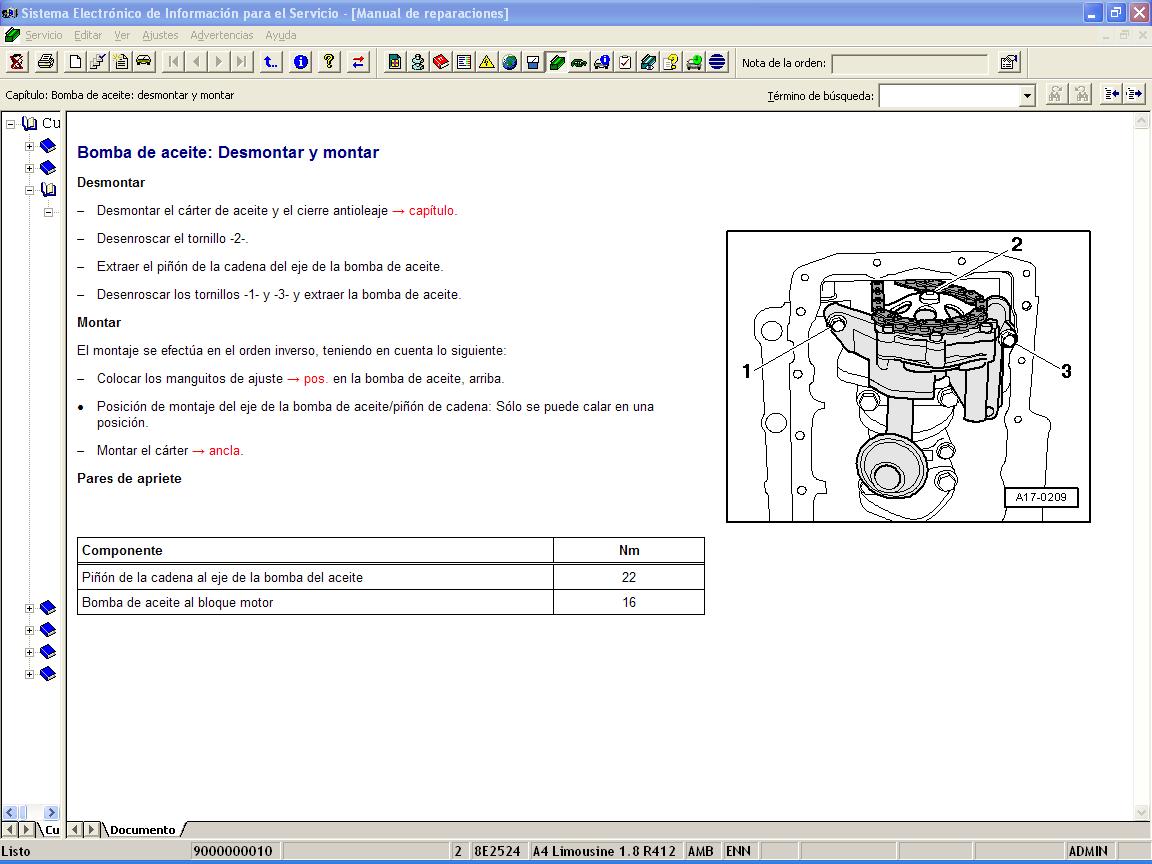Click the red book toolbar icon

[x=441, y=62]
